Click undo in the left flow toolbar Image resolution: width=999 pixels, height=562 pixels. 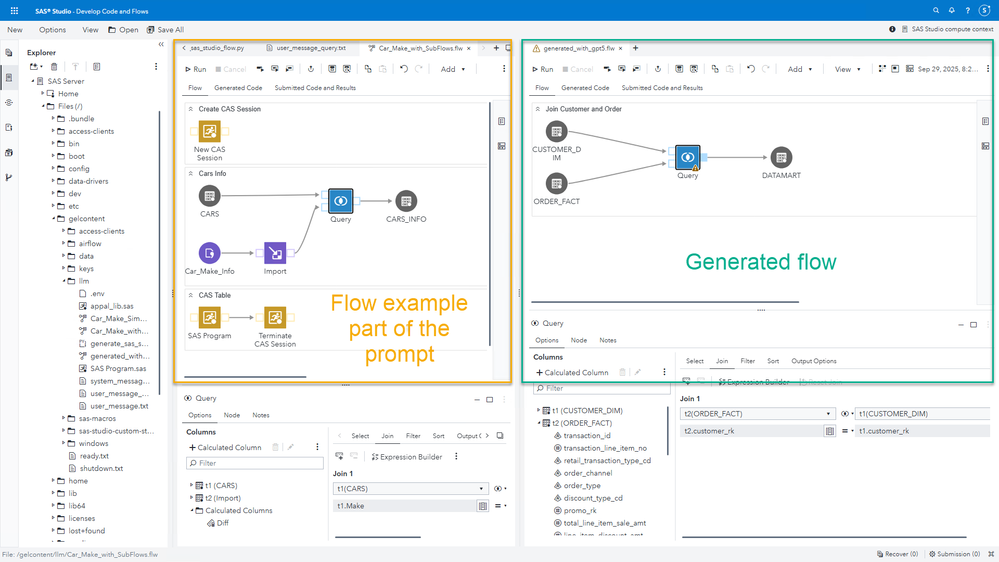pyautogui.click(x=404, y=69)
